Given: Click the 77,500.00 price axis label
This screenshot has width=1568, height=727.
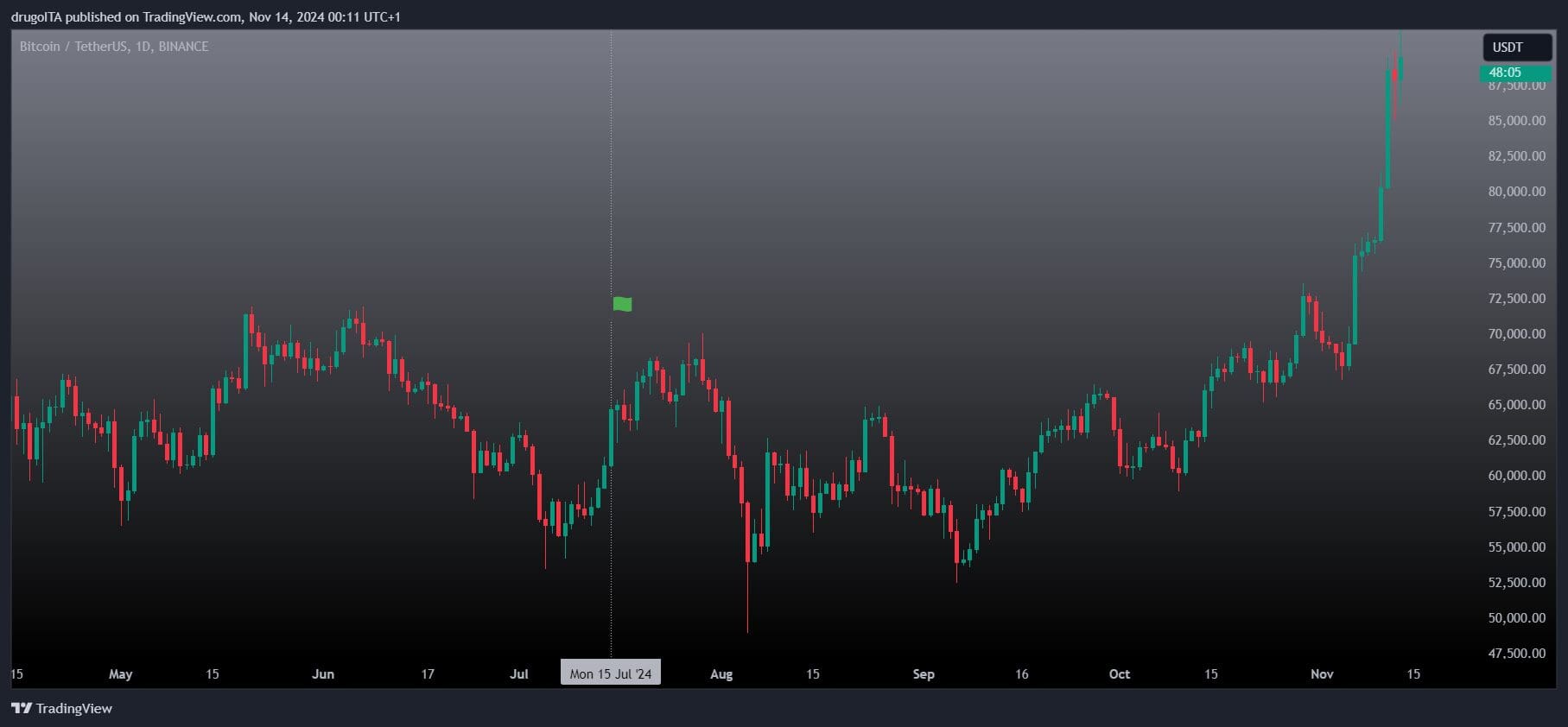Looking at the screenshot, I should click(x=1516, y=228).
